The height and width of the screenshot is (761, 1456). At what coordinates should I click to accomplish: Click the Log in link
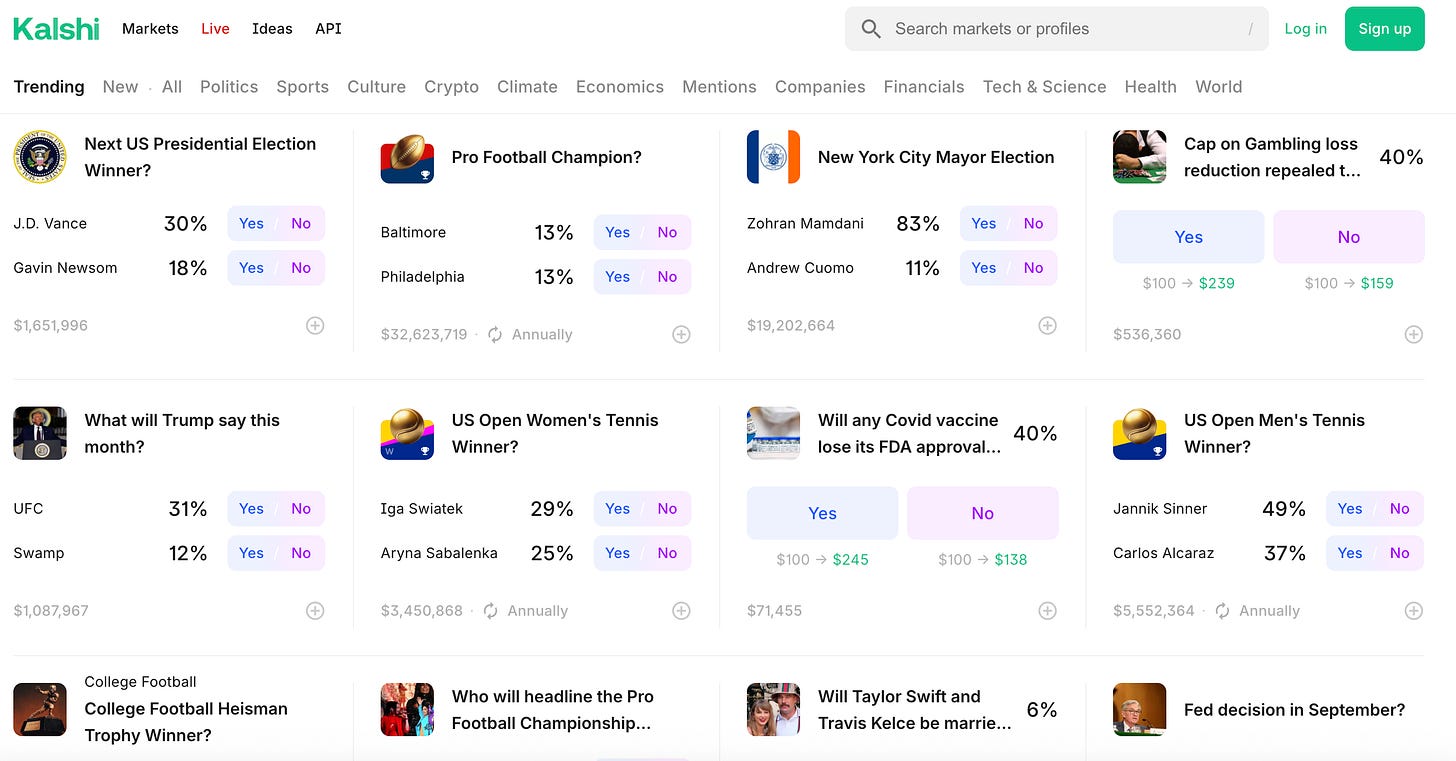(1305, 29)
